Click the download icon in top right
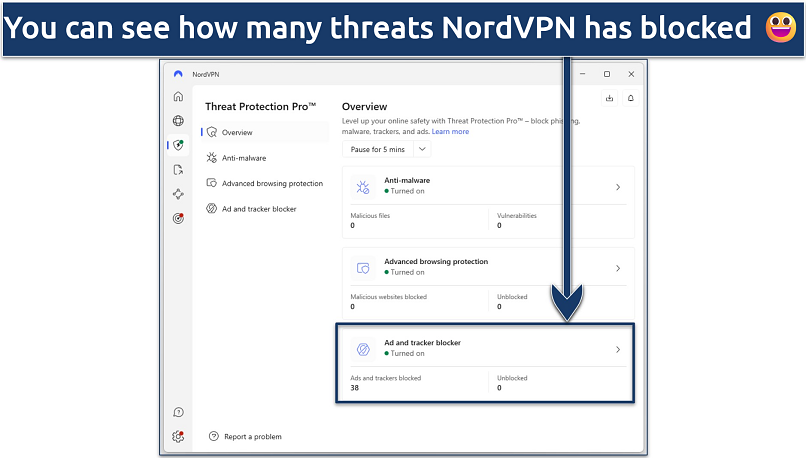Image resolution: width=806 pixels, height=458 pixels. [x=609, y=98]
